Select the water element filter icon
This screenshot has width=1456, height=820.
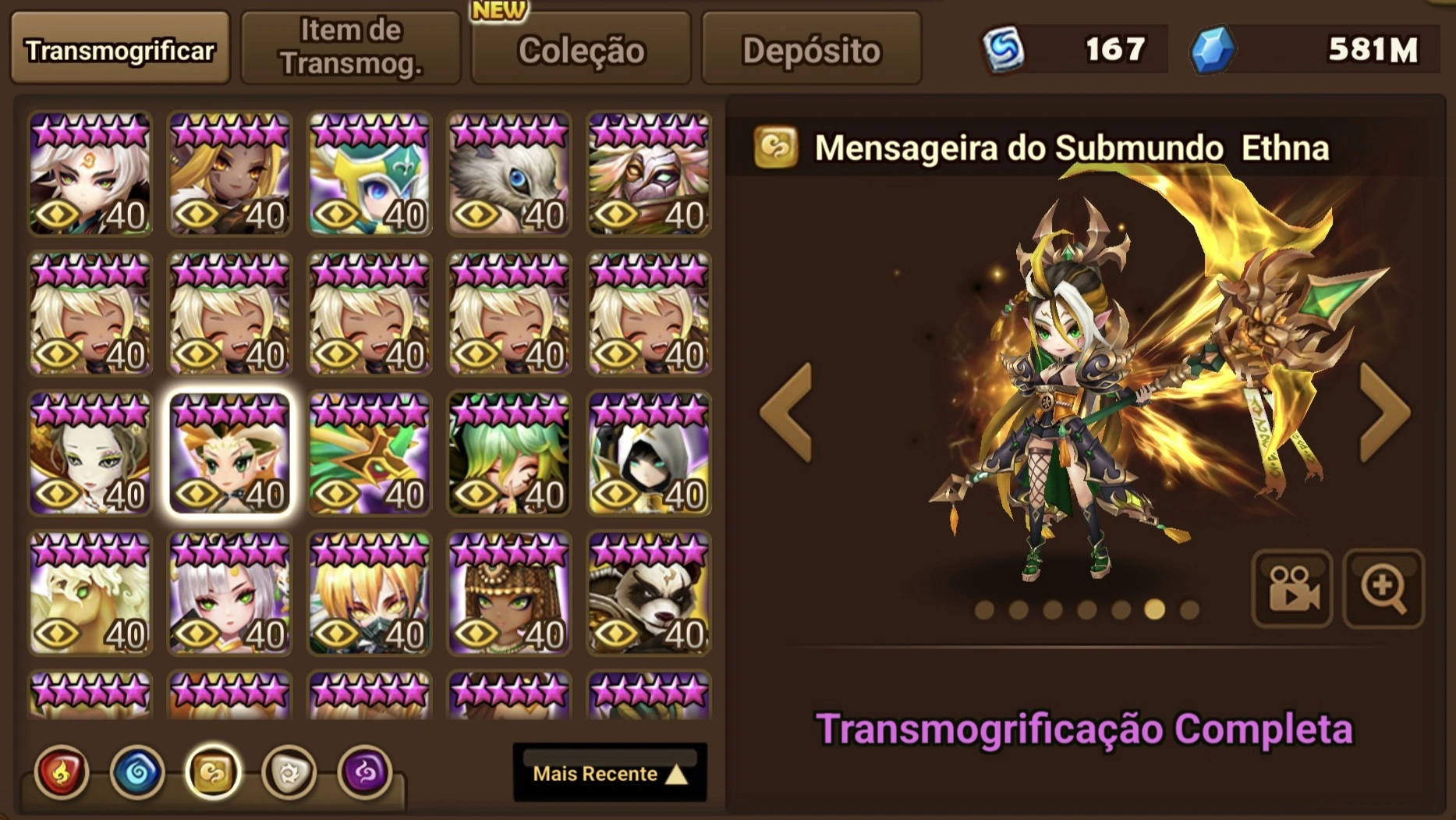click(137, 772)
